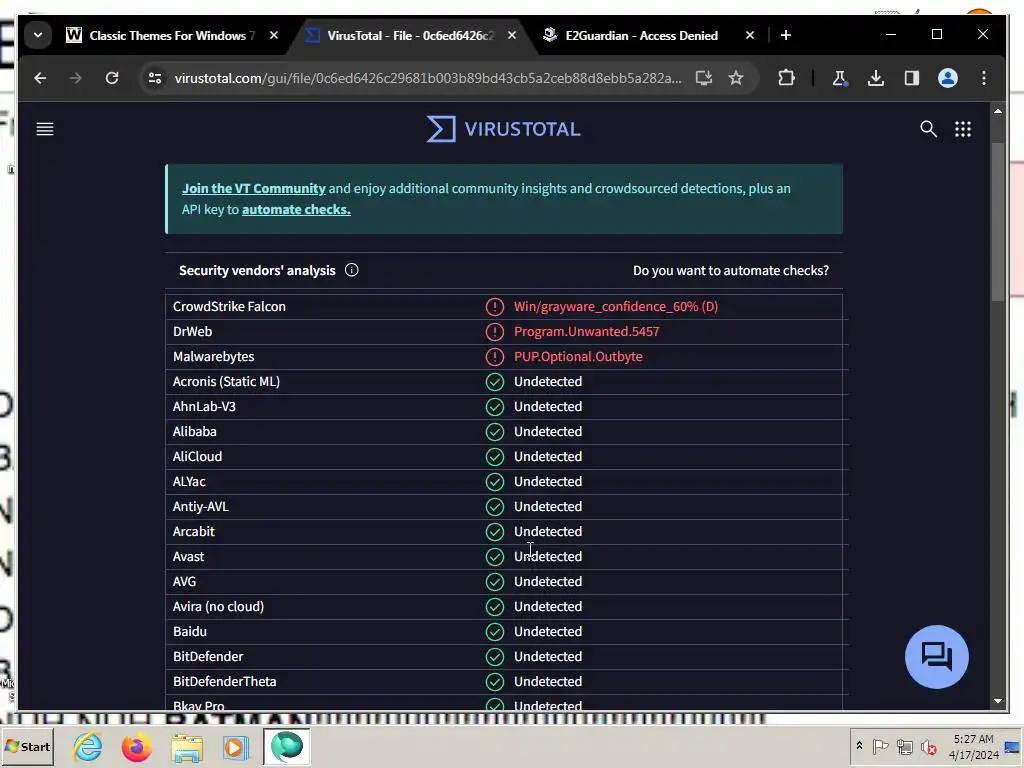
Task: Open the Chrome profile avatar
Action: 948,78
